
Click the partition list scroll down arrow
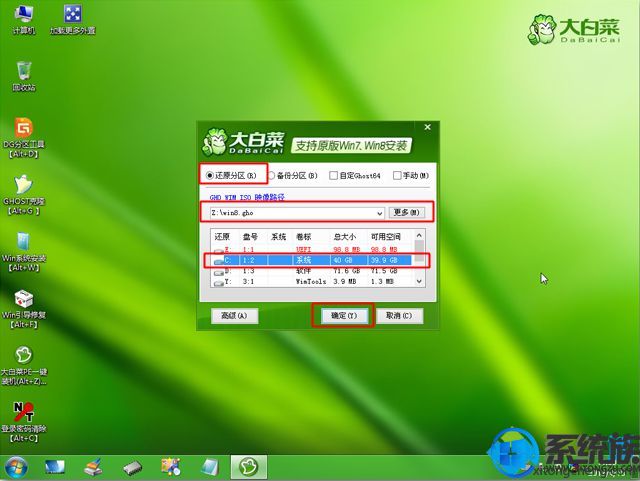pos(419,281)
